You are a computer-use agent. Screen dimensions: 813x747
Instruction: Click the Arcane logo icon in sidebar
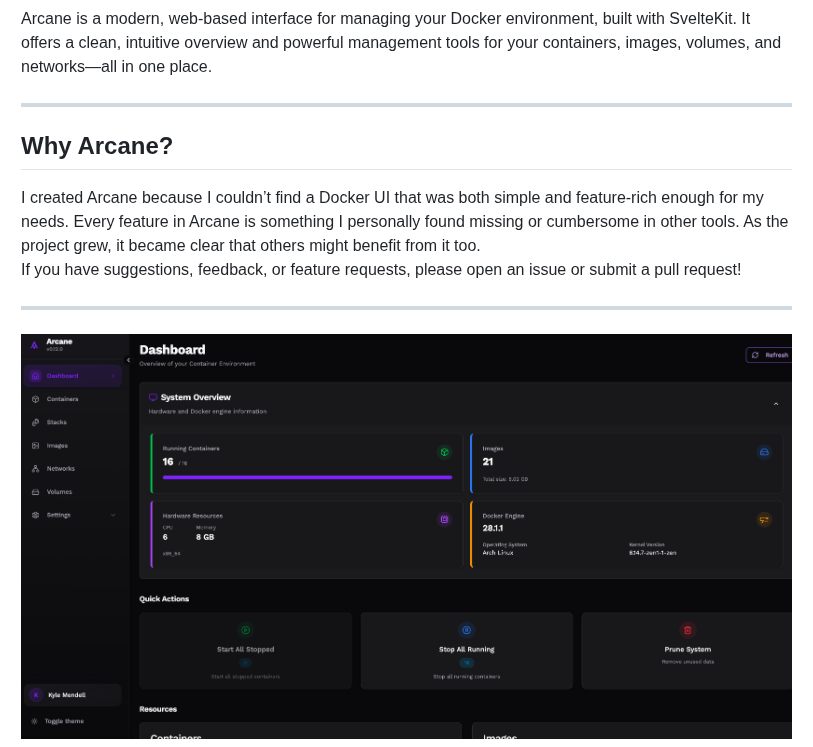pyautogui.click(x=34, y=345)
